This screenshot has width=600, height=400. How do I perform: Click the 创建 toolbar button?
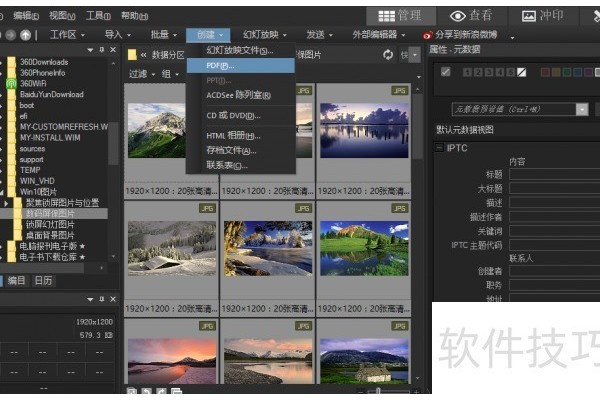click(x=209, y=35)
